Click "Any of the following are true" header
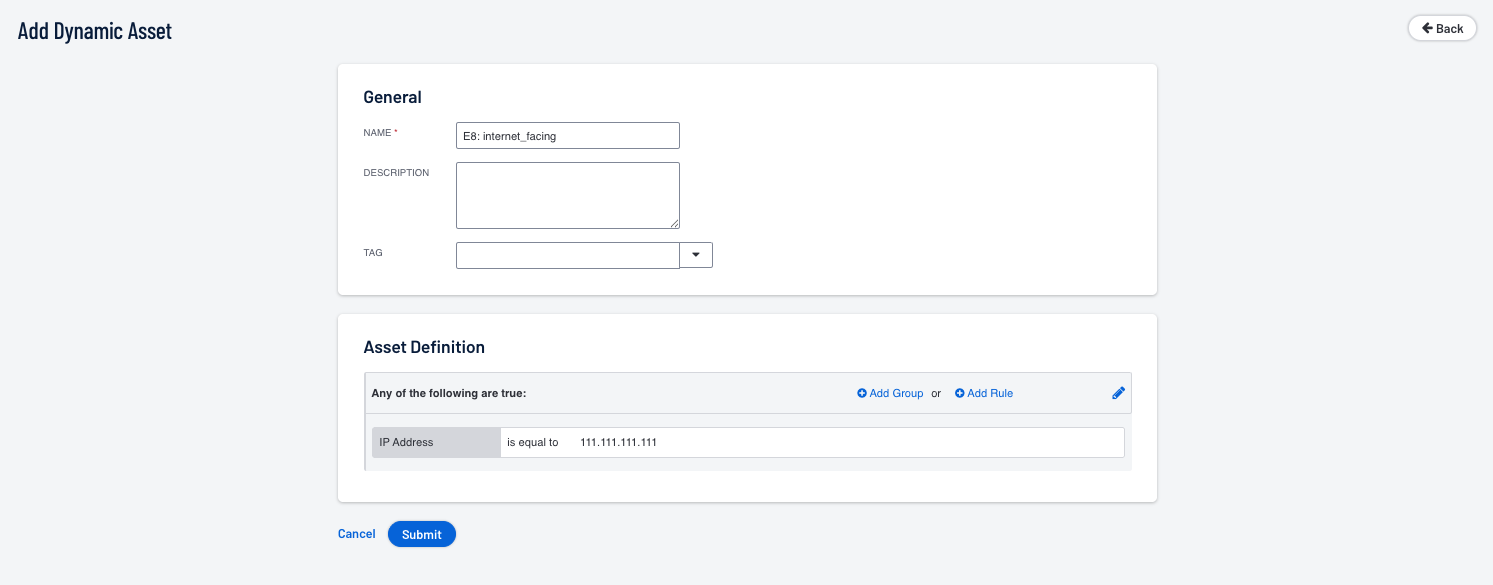1493x585 pixels. coord(448,394)
